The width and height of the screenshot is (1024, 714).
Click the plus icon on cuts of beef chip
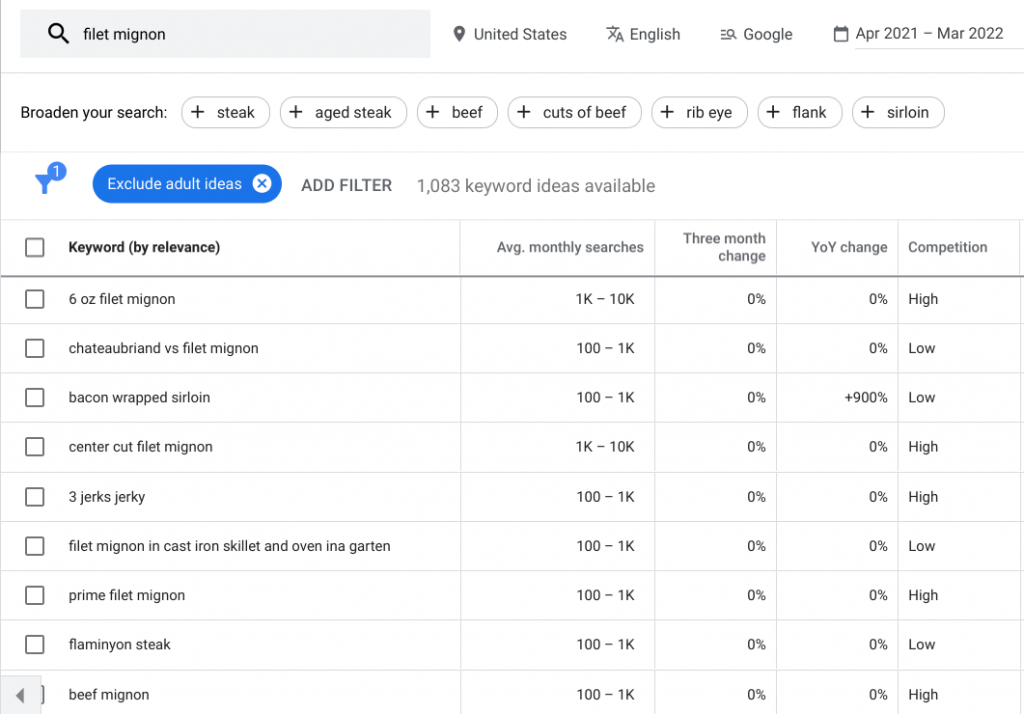[x=524, y=112]
